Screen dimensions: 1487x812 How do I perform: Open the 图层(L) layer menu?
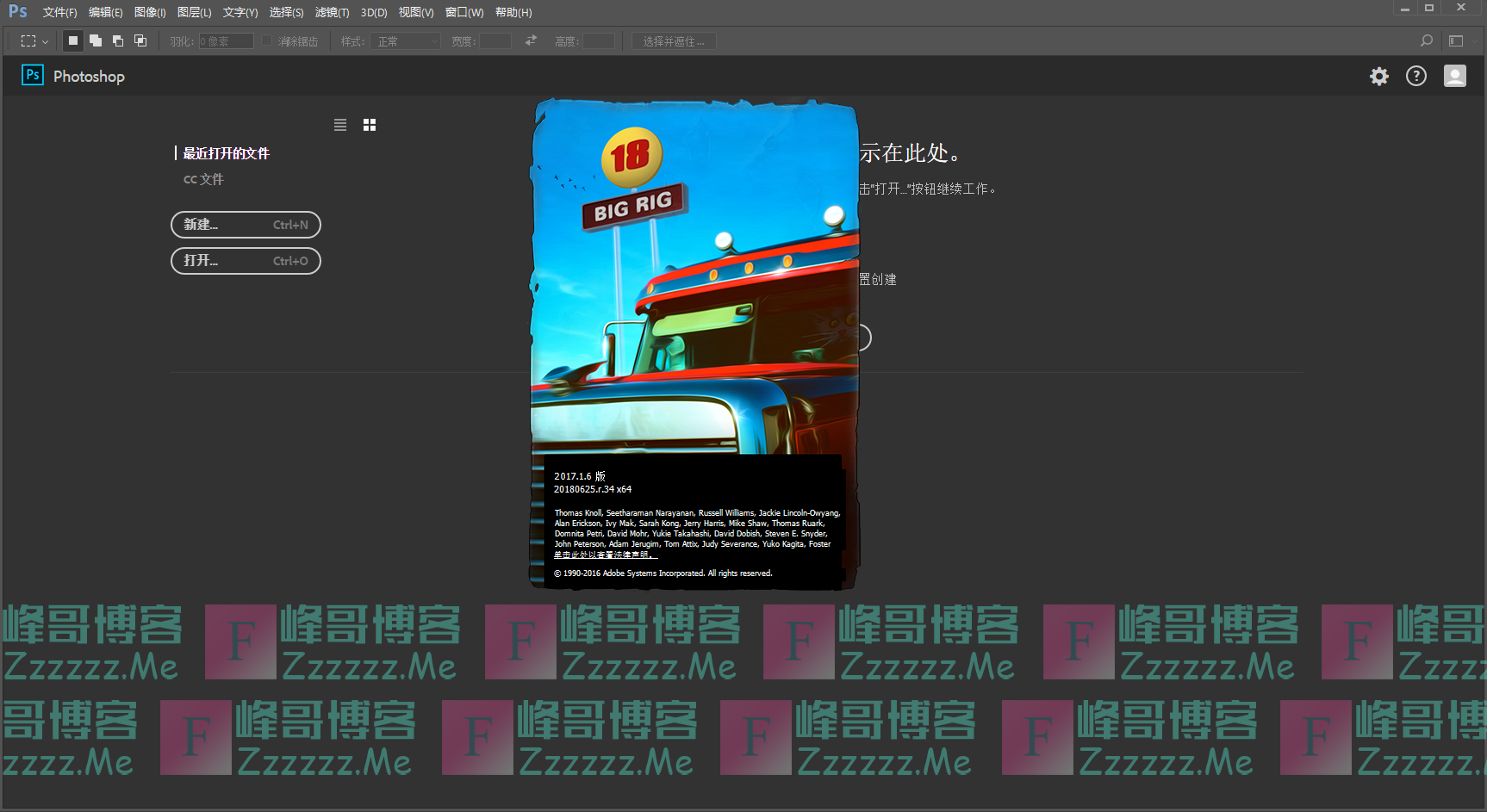tap(194, 12)
